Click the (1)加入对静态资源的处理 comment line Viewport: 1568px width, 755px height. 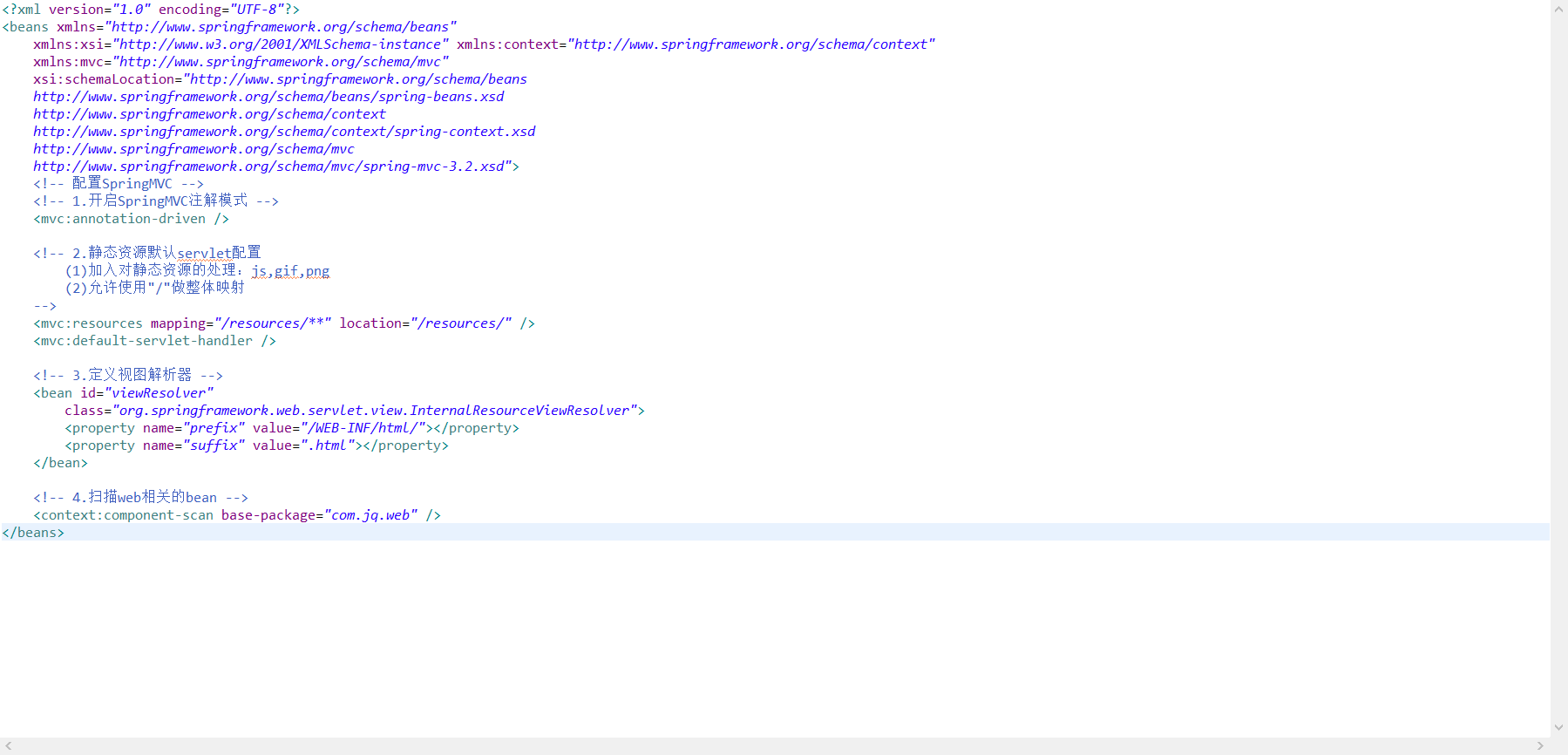(x=197, y=270)
